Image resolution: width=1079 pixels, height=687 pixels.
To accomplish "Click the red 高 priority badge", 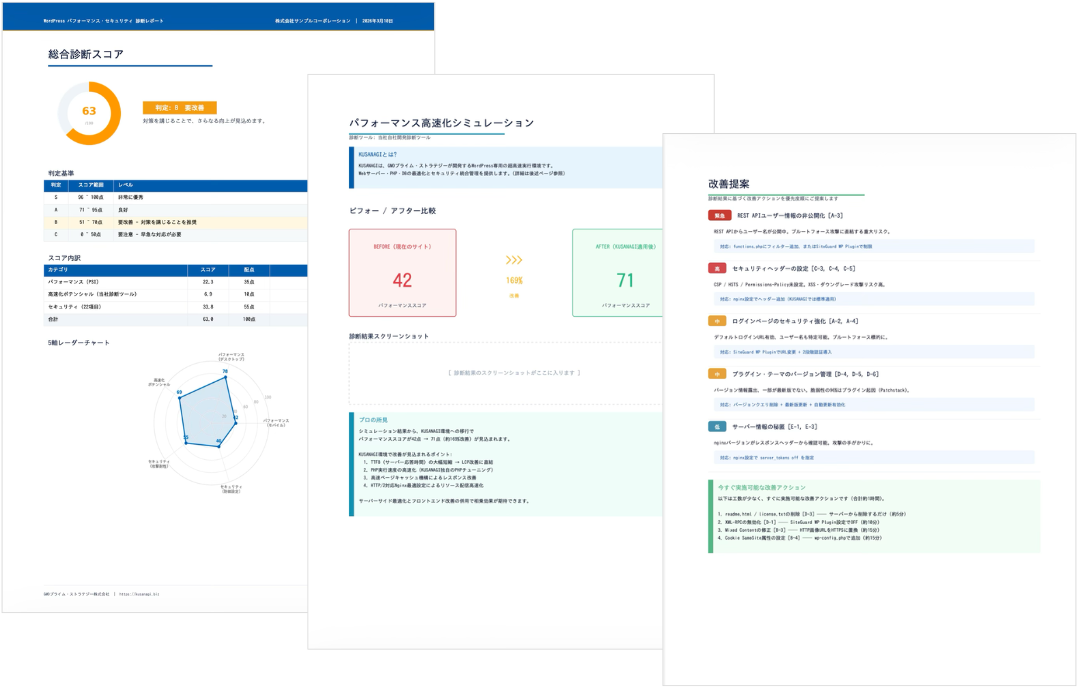I will click(x=716, y=268).
